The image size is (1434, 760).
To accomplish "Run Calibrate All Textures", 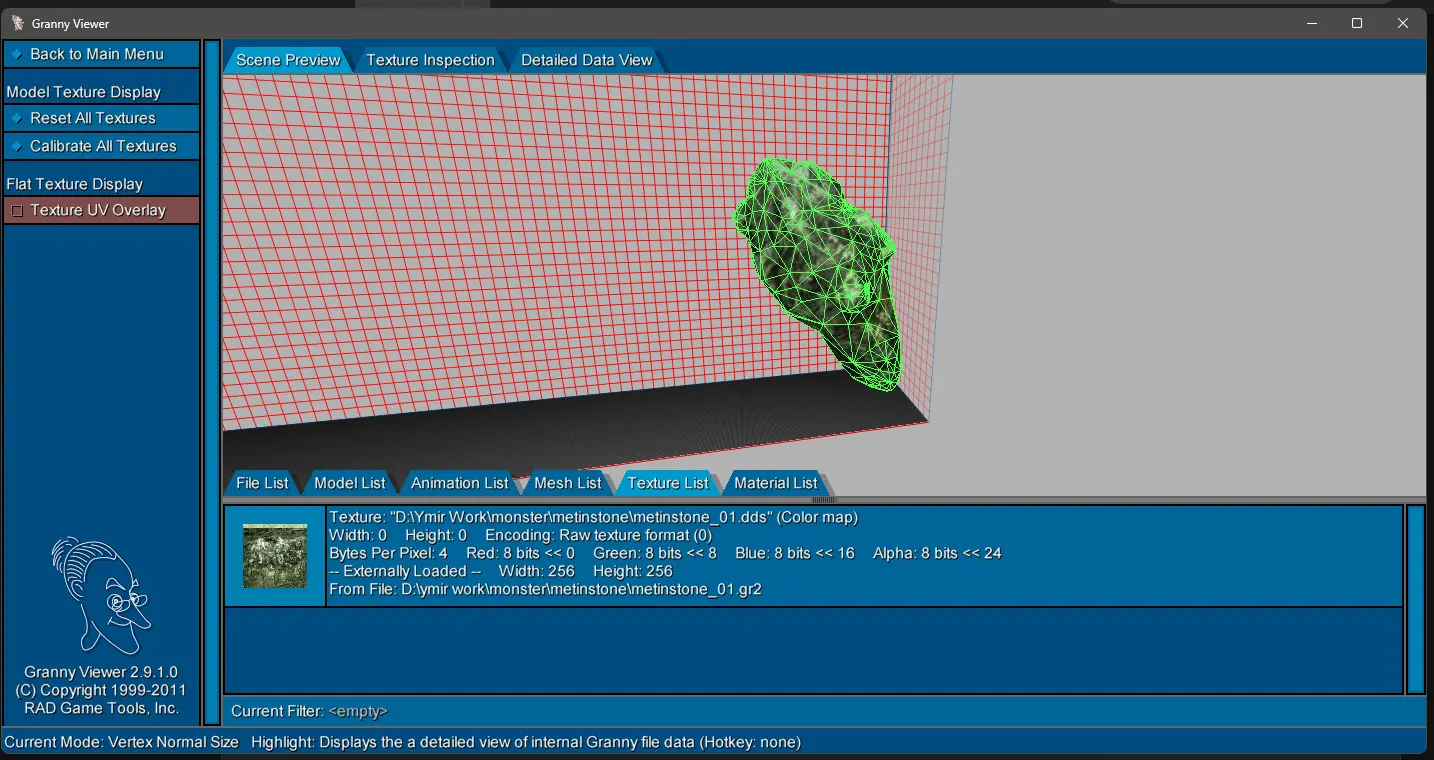I will (101, 146).
